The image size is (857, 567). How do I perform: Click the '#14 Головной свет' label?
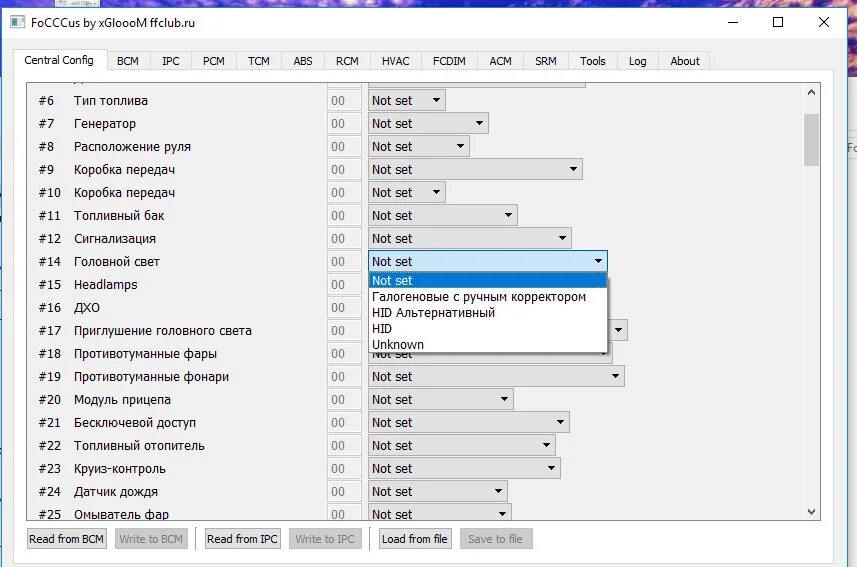click(99, 262)
